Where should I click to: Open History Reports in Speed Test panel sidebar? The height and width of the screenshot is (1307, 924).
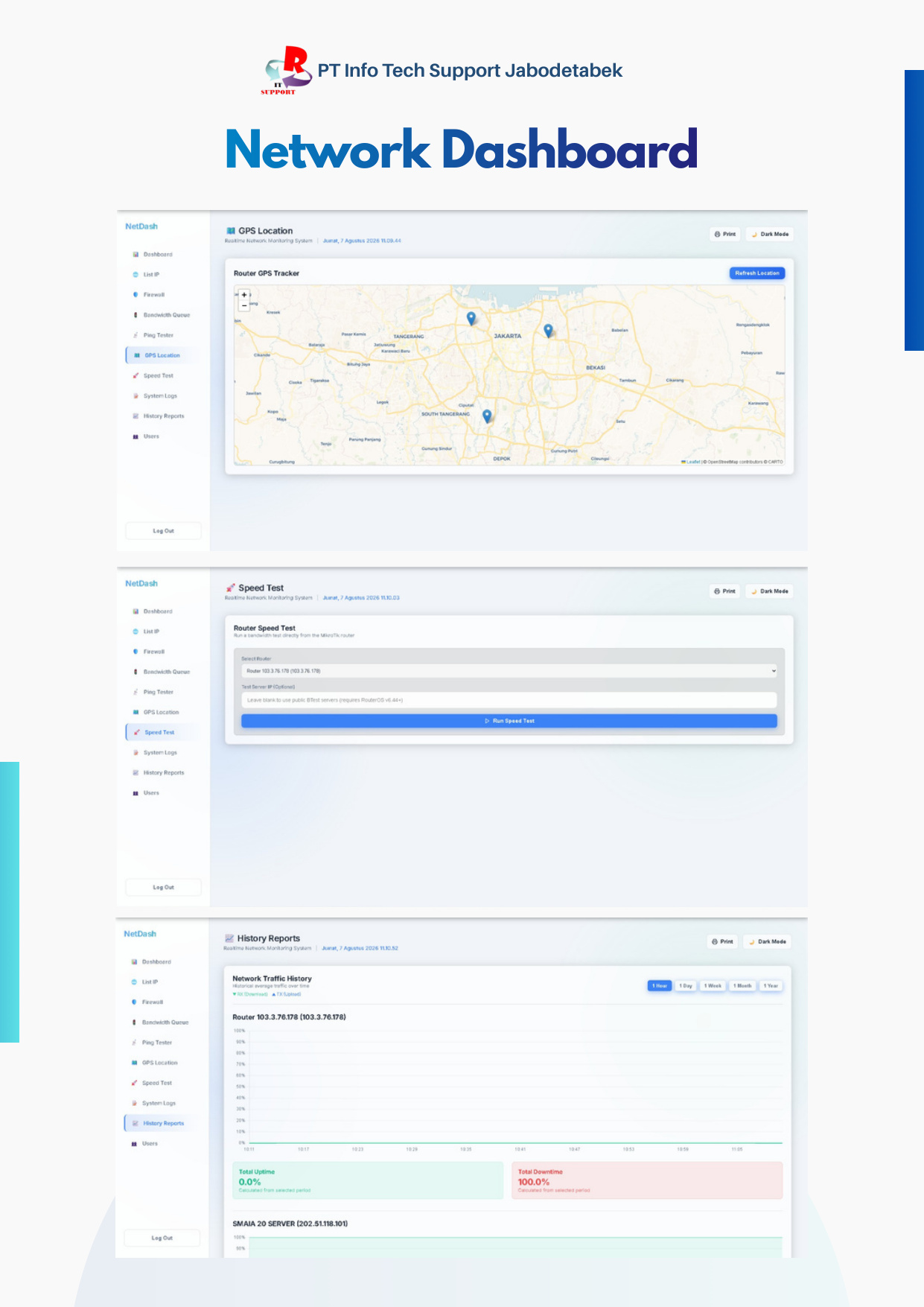163,773
